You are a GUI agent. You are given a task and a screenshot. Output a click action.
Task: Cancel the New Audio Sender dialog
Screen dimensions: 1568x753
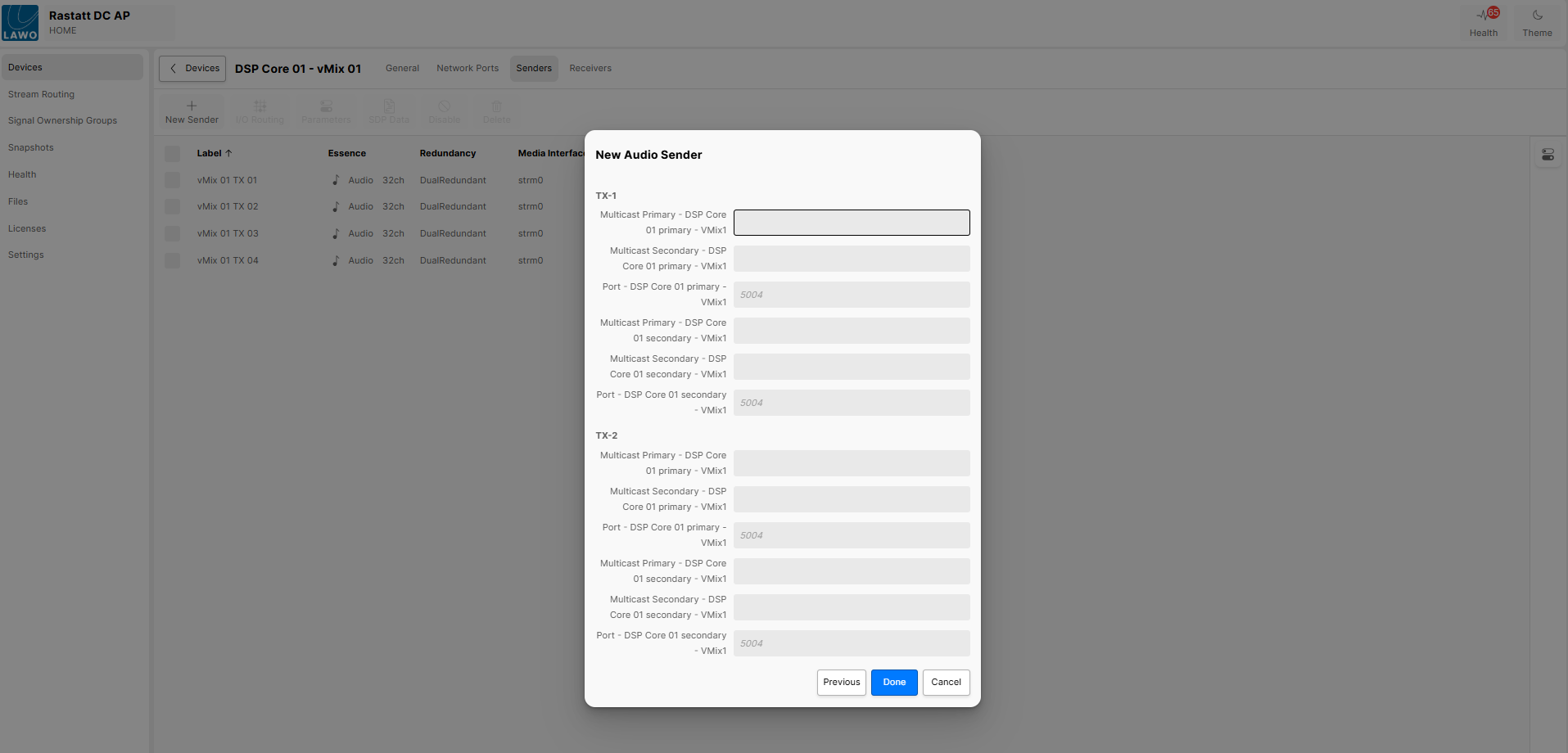click(x=946, y=683)
